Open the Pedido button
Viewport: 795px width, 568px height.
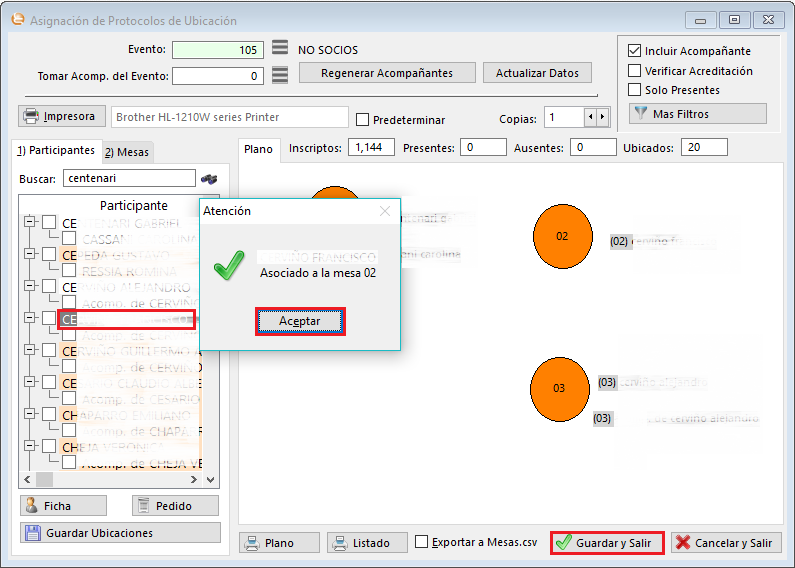(x=174, y=506)
